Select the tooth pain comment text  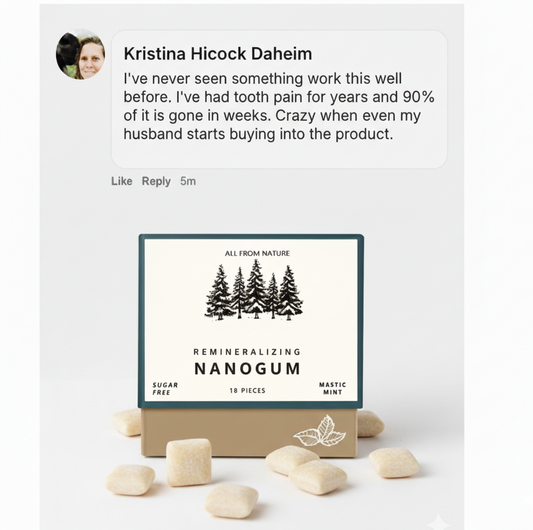(279, 106)
